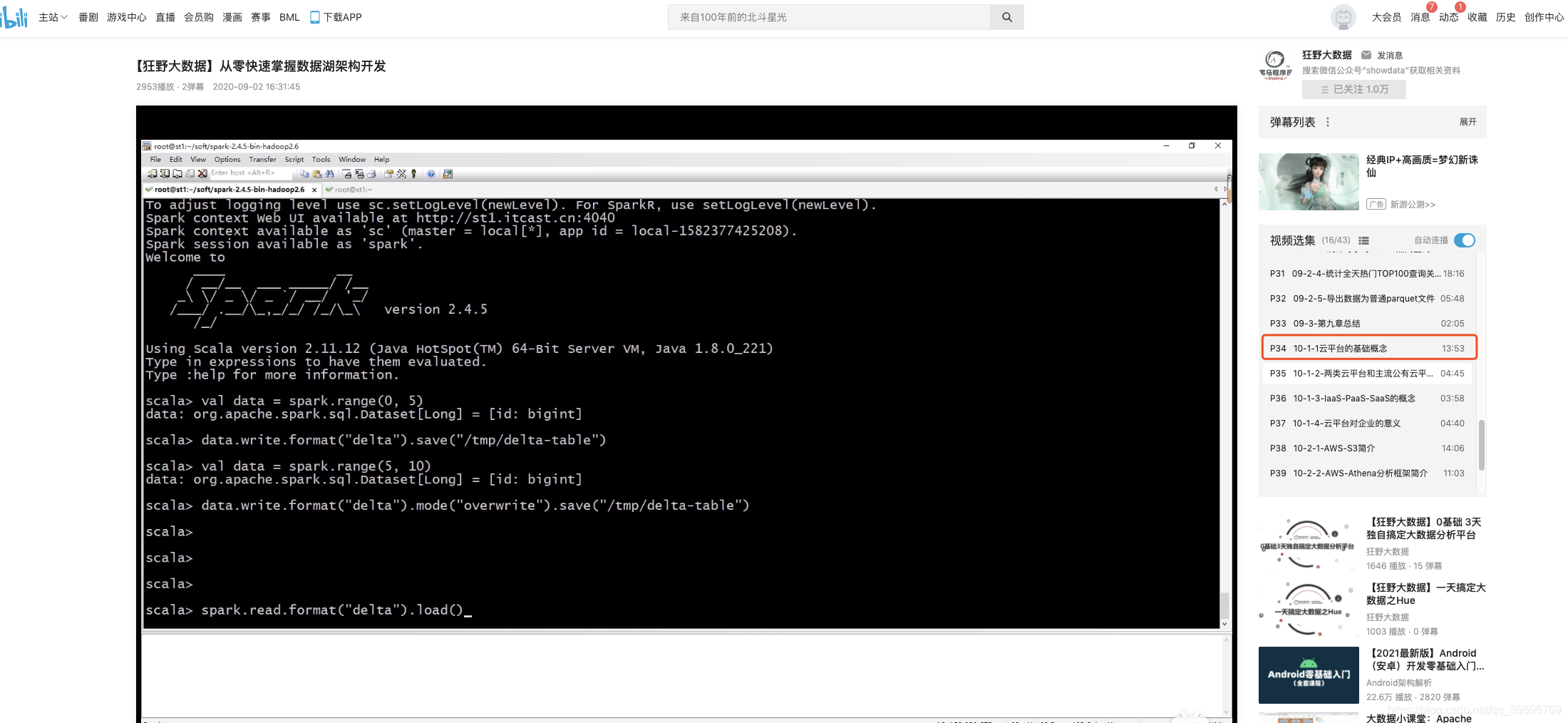This screenshot has width=1568, height=723.
Task: Open the Tools menu in SecureCRT
Action: click(321, 160)
